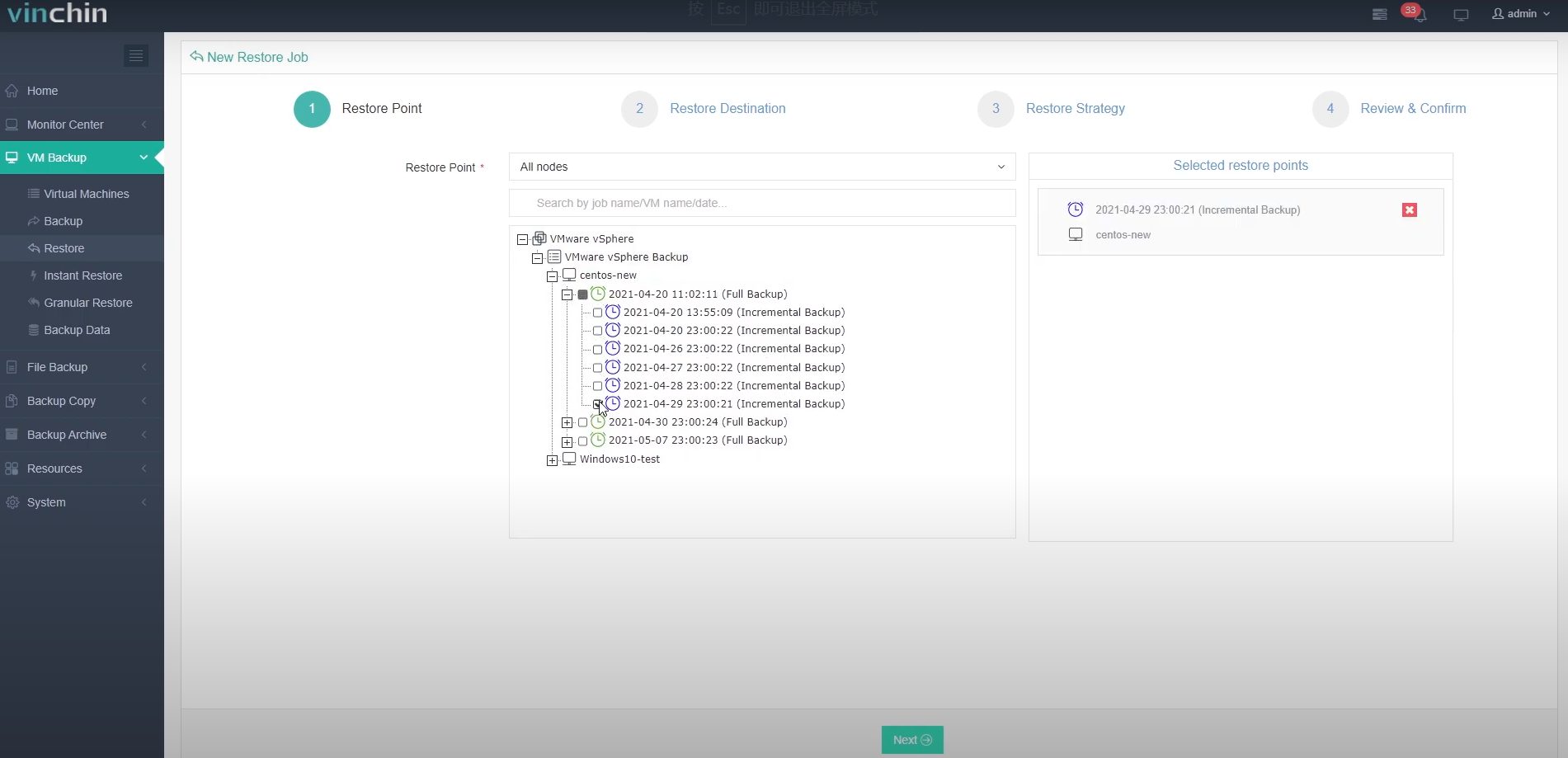Check the 2021-04-27 23:00:22 incremental backup
This screenshot has width=1568, height=758.
598,368
